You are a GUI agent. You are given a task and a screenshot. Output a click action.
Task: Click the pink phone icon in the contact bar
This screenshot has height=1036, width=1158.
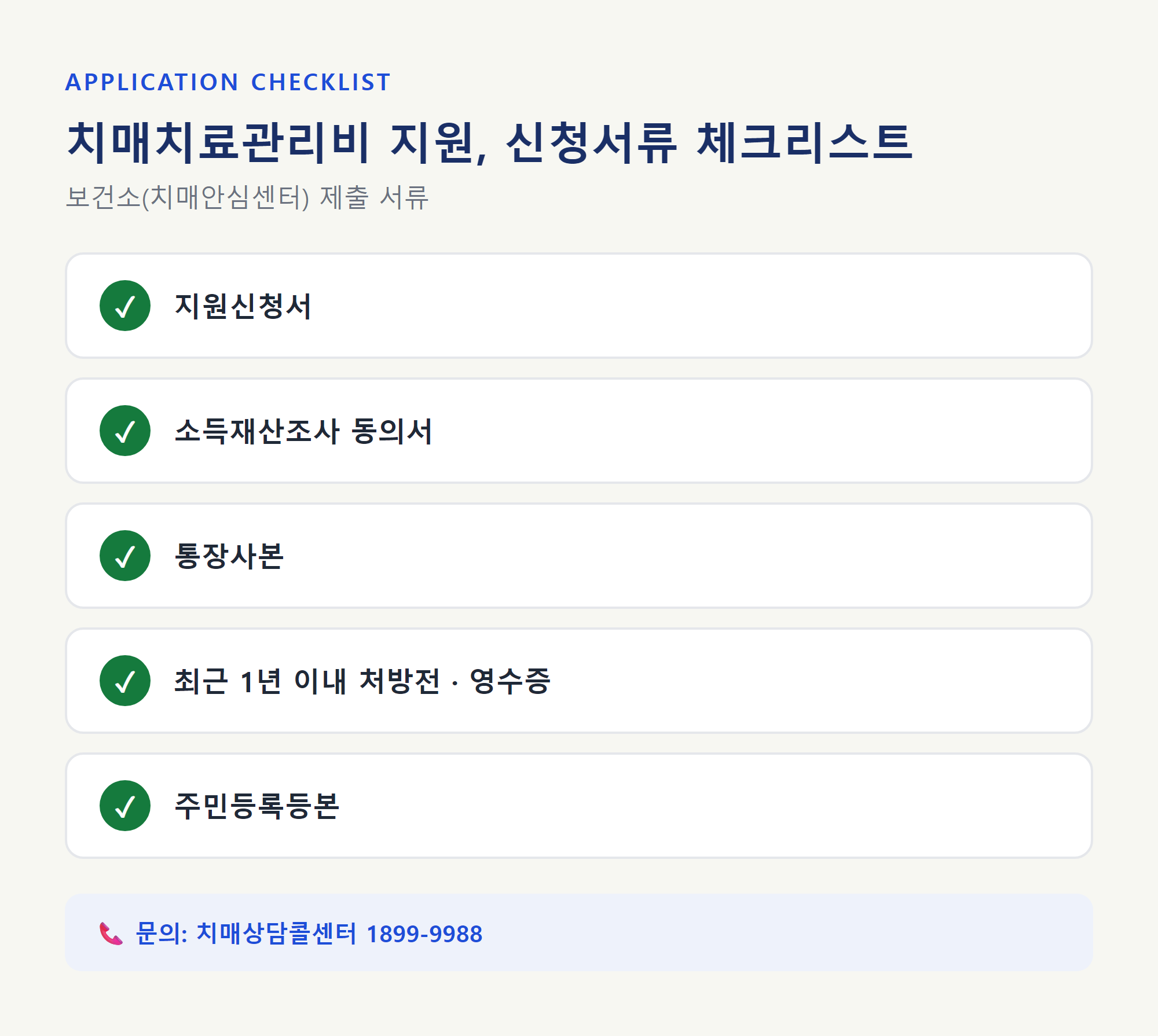pyautogui.click(x=111, y=934)
